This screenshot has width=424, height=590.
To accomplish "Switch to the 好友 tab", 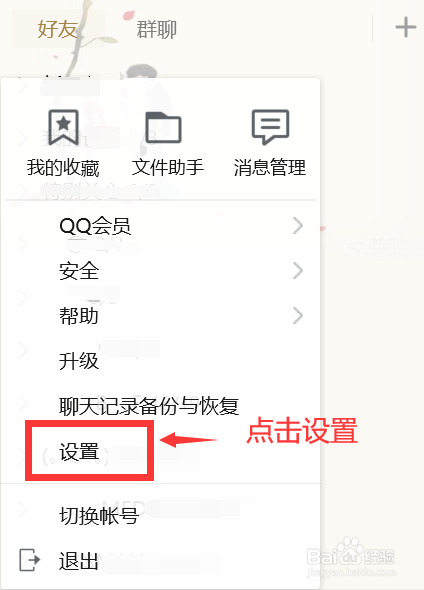I will [58, 29].
